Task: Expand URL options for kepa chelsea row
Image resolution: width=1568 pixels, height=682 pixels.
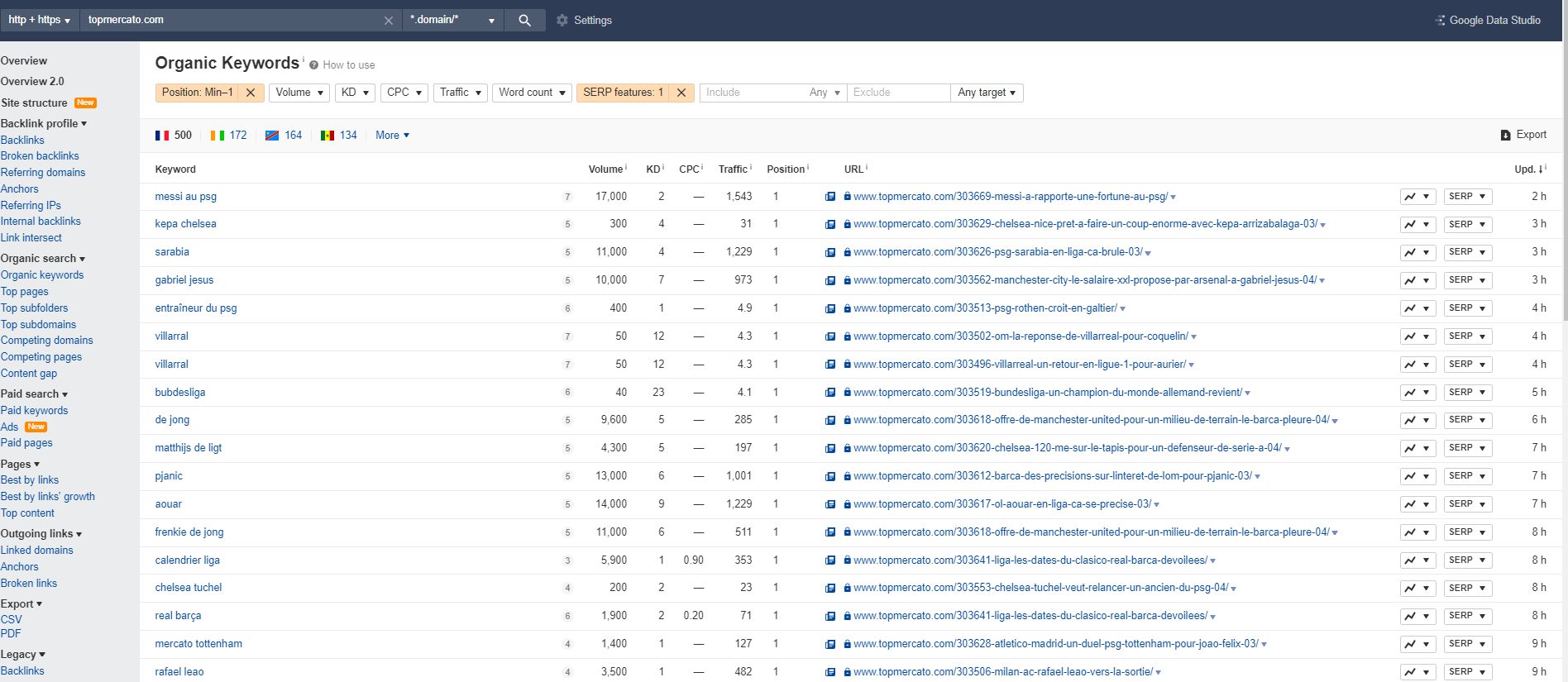Action: [x=1323, y=225]
